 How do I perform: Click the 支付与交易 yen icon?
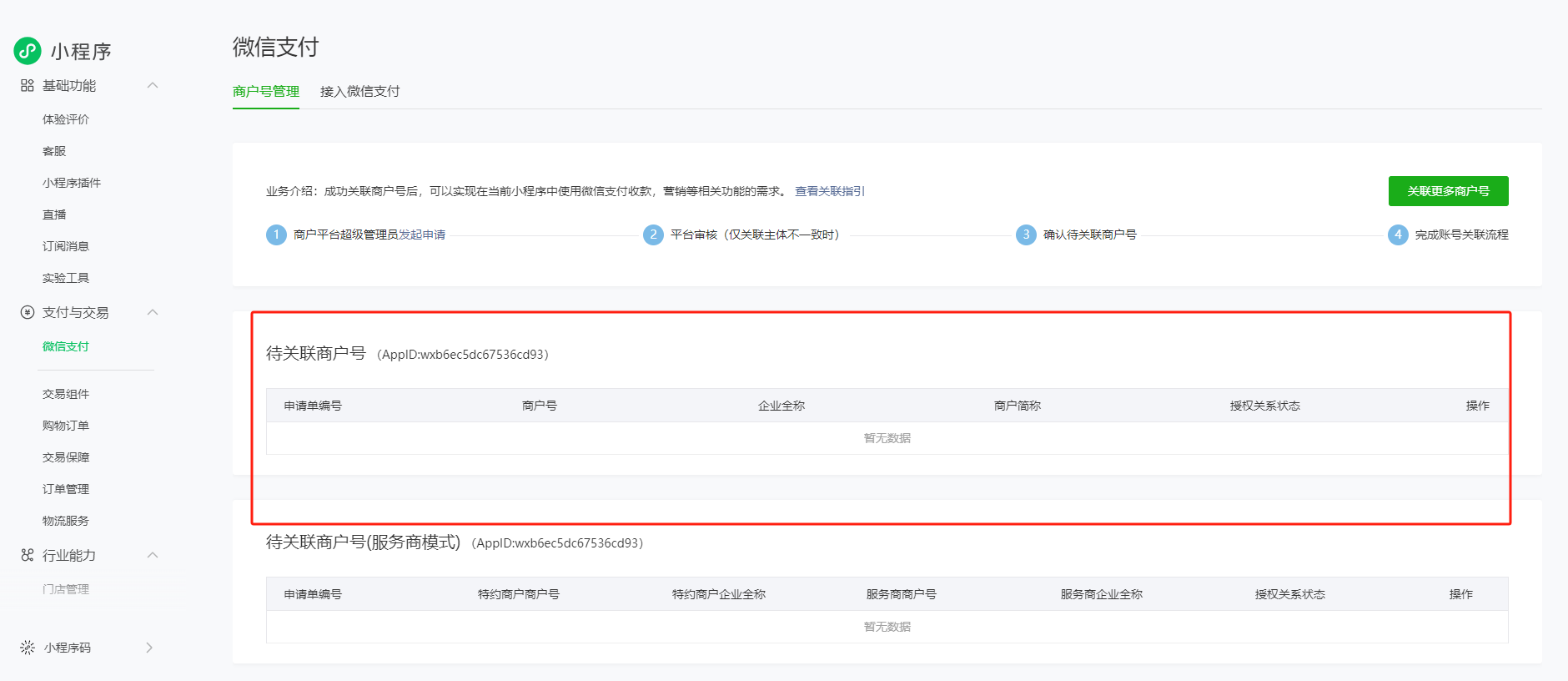pos(28,312)
